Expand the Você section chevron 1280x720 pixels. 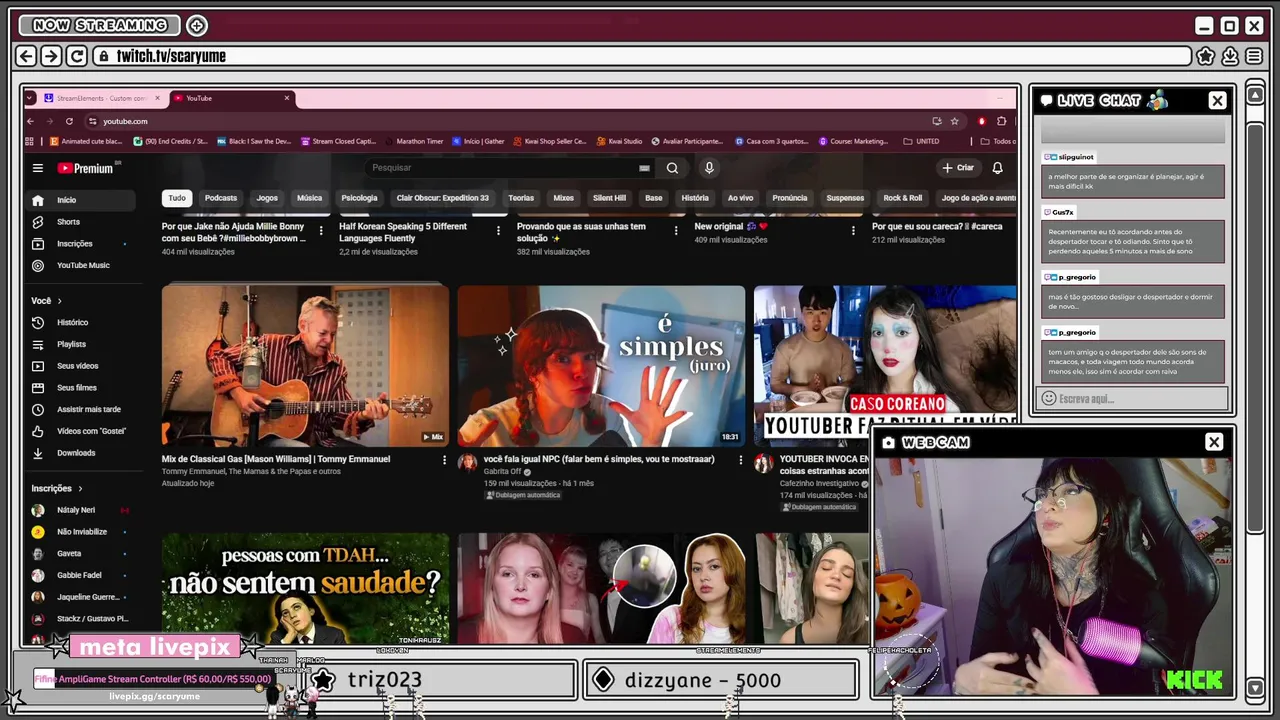(x=60, y=301)
